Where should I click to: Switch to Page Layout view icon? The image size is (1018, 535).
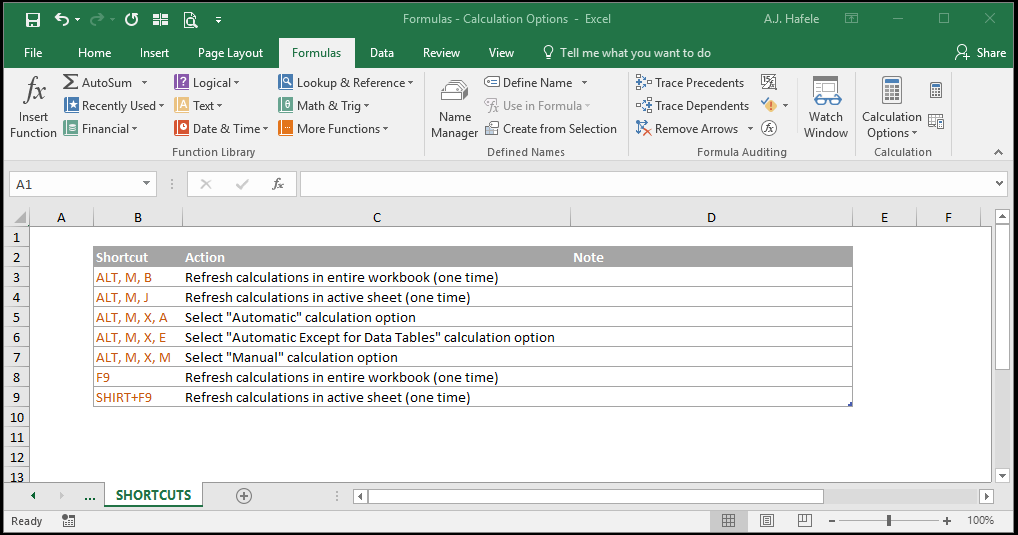(x=767, y=521)
